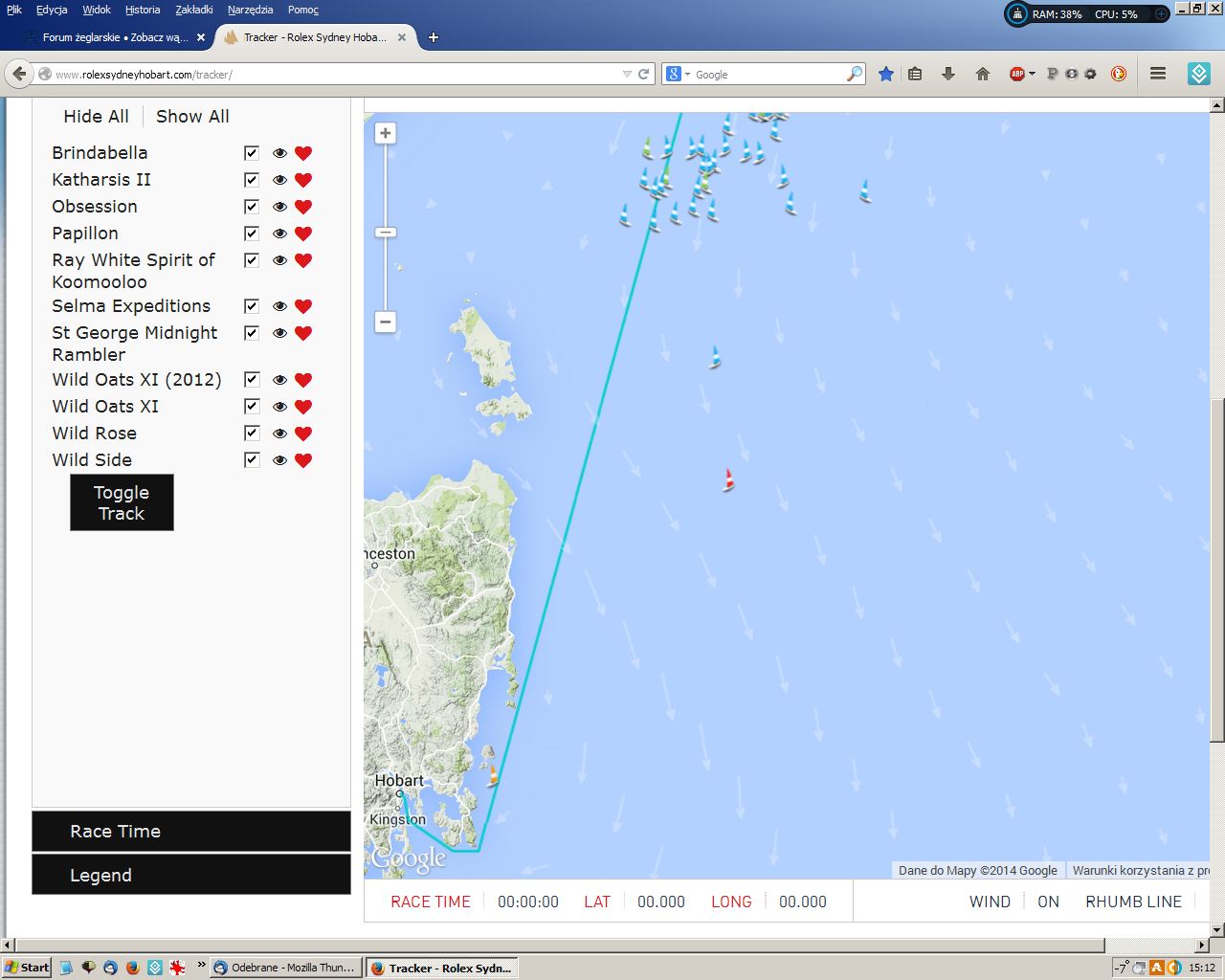Click the heart icon for Wild Side

tap(303, 460)
